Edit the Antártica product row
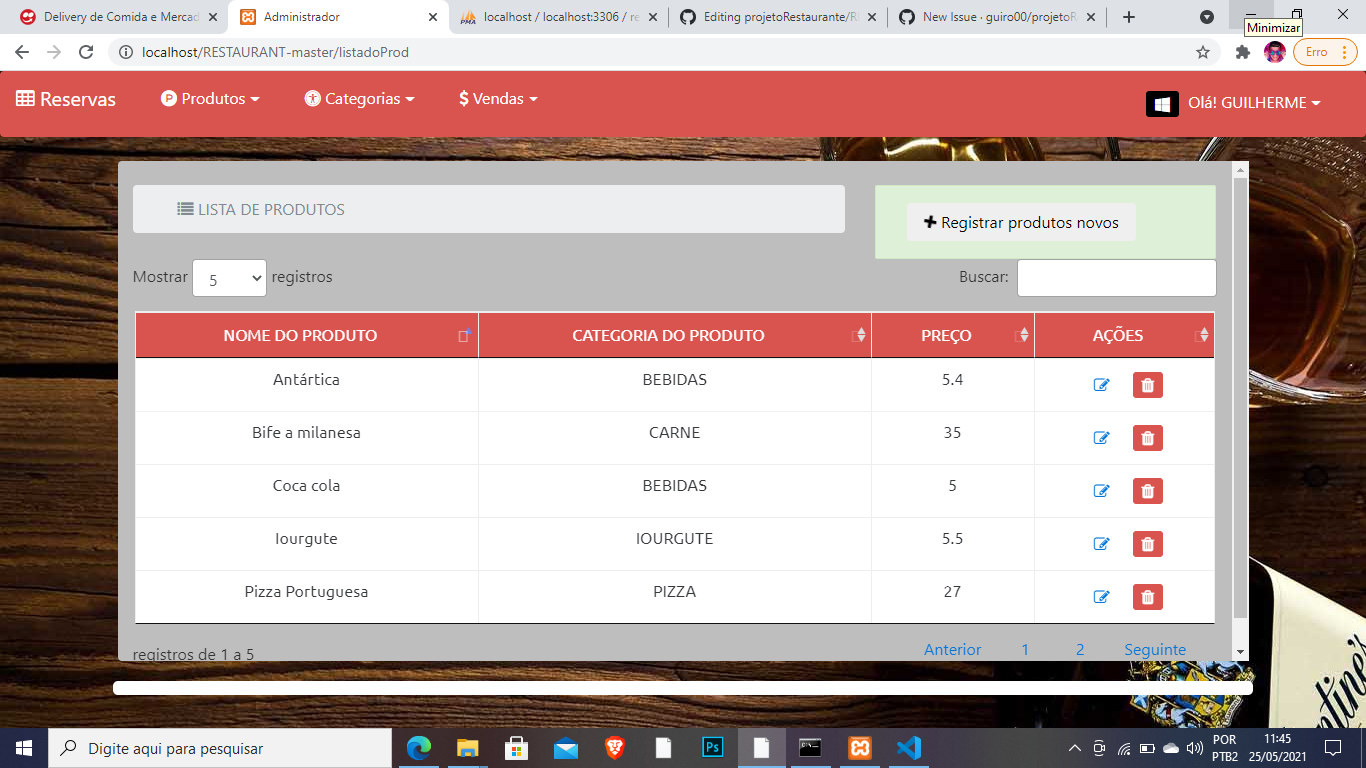The image size is (1366, 768). (x=1101, y=385)
